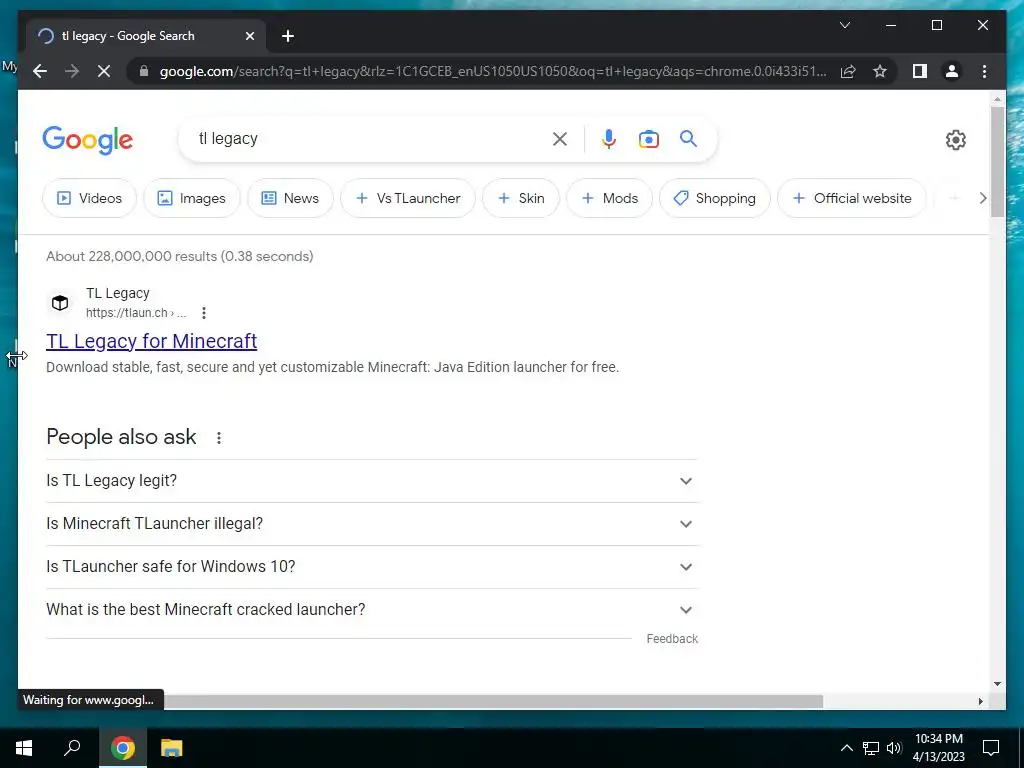Filter results by News
Image resolution: width=1024 pixels, height=768 pixels.
point(290,198)
